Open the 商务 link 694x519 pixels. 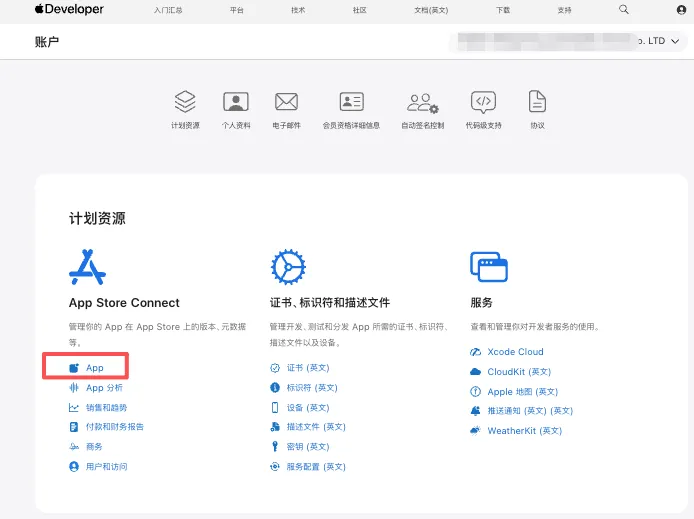tap(94, 446)
